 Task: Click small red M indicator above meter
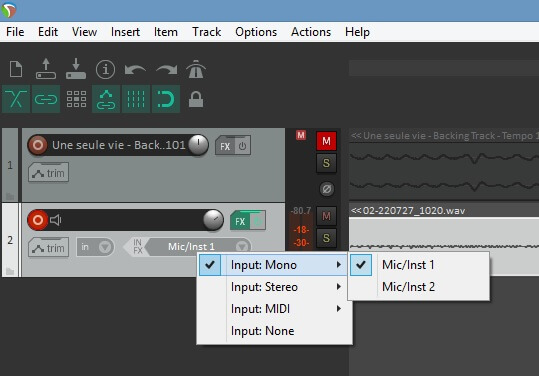click(x=301, y=135)
